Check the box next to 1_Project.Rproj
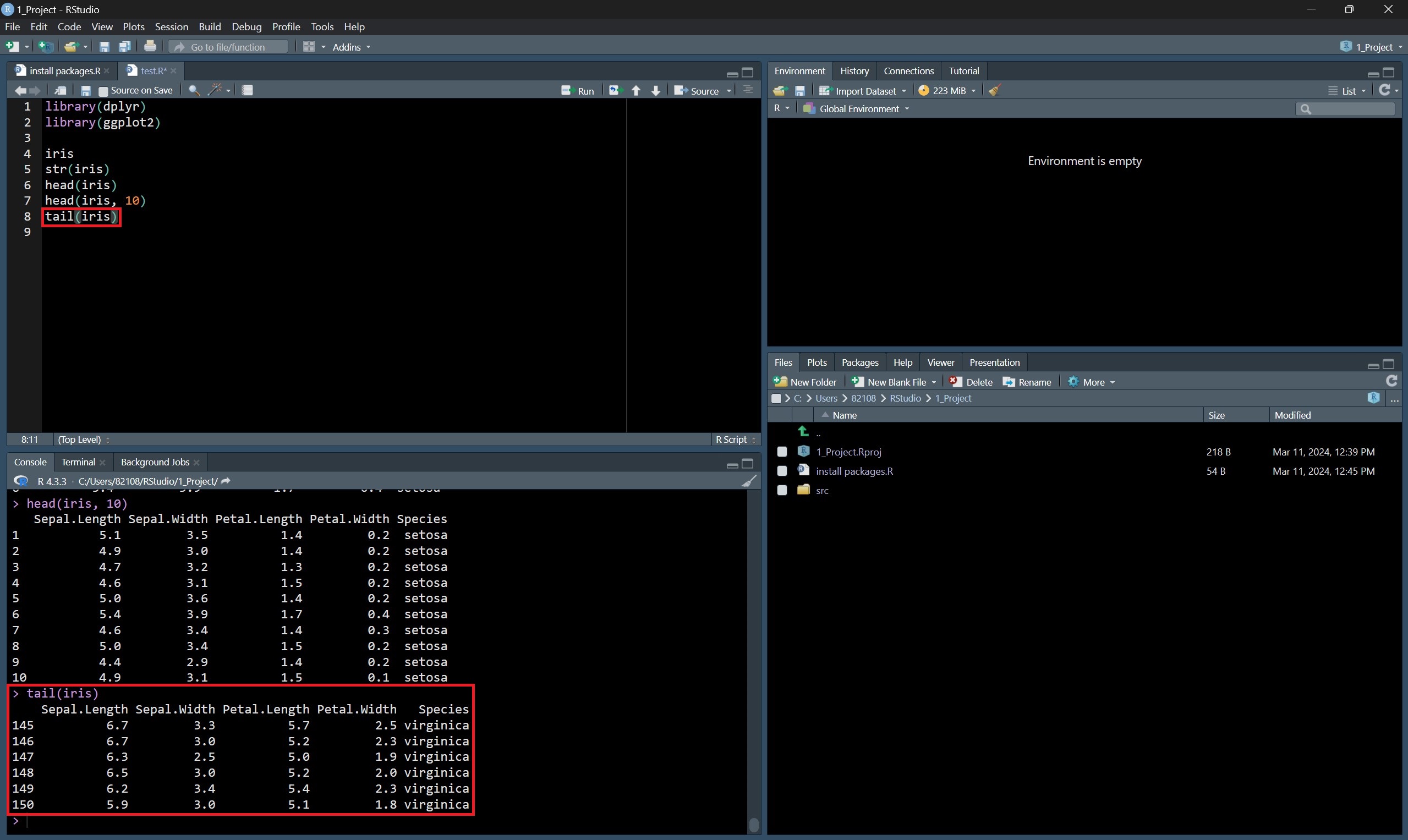 [x=782, y=452]
